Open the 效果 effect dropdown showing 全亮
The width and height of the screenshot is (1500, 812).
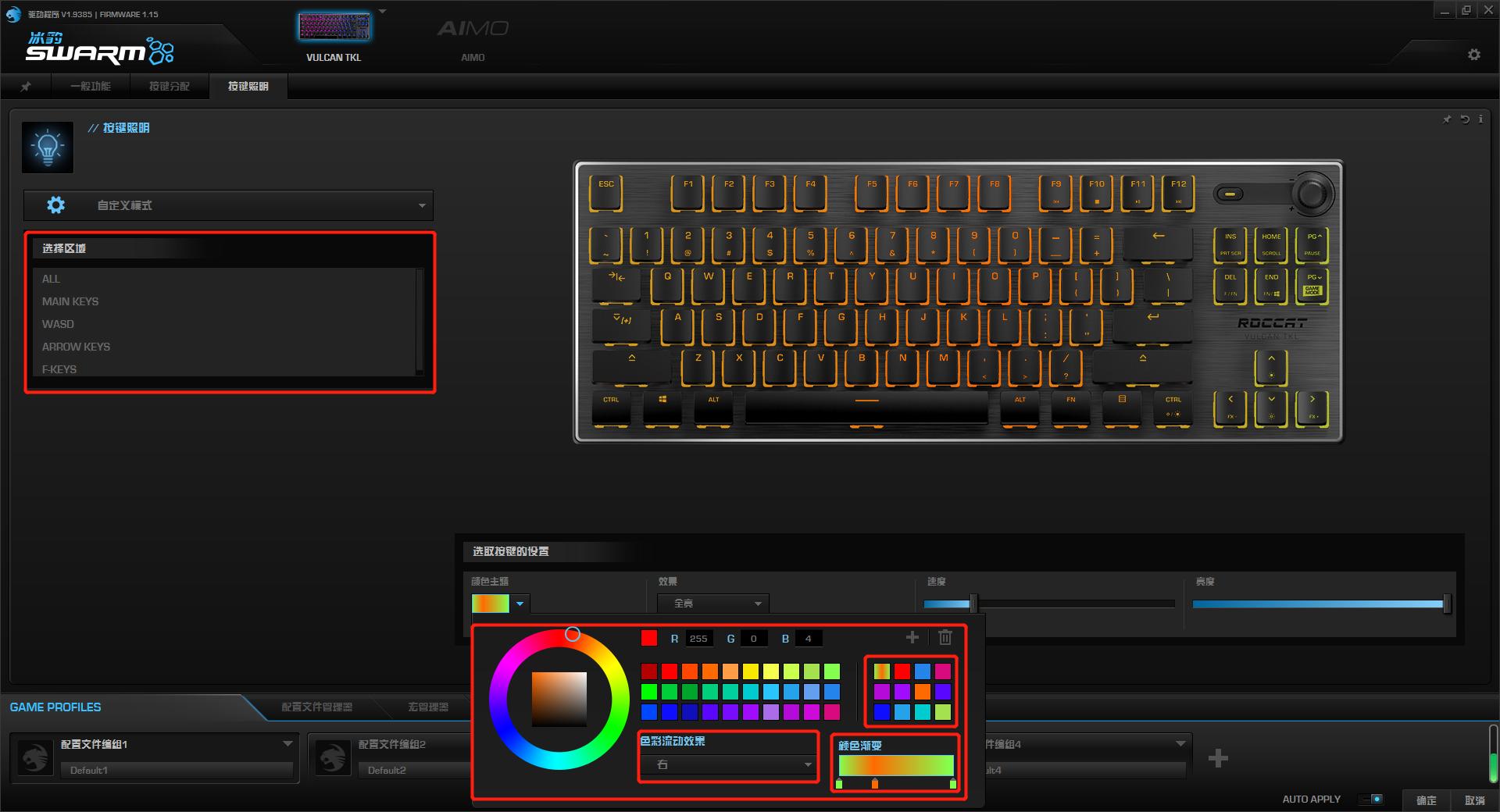(712, 604)
